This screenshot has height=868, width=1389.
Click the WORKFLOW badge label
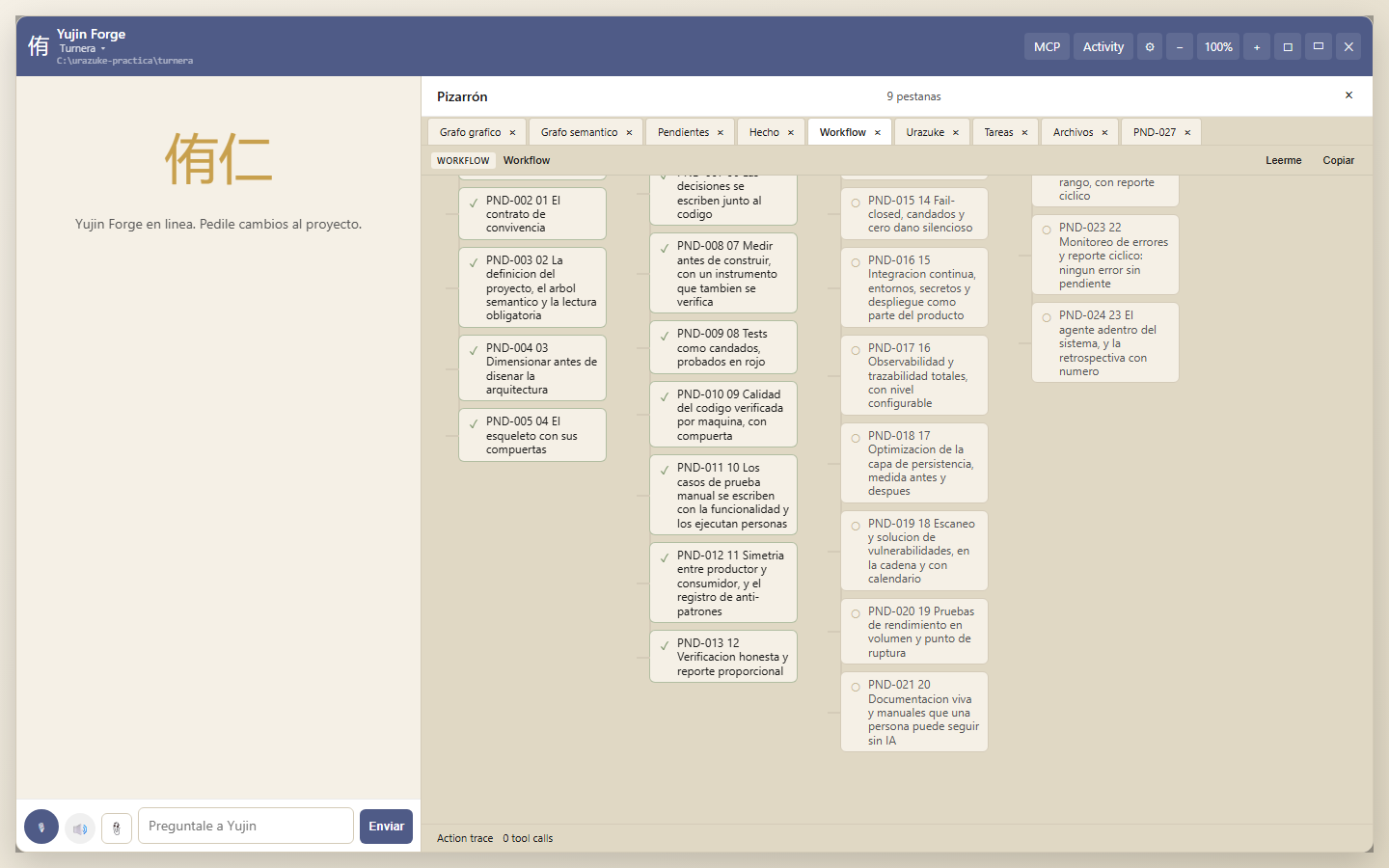tap(463, 161)
